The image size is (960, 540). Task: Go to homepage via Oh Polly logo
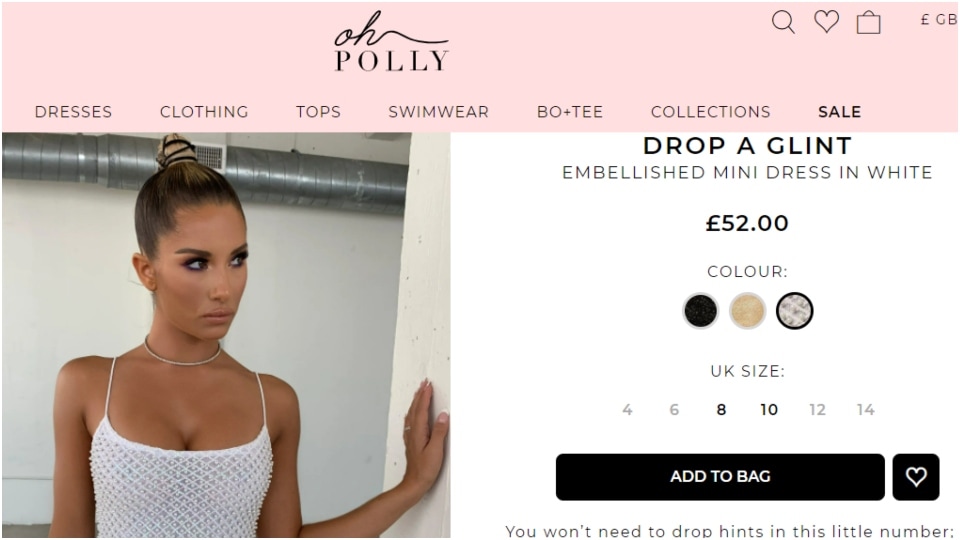click(x=391, y=41)
